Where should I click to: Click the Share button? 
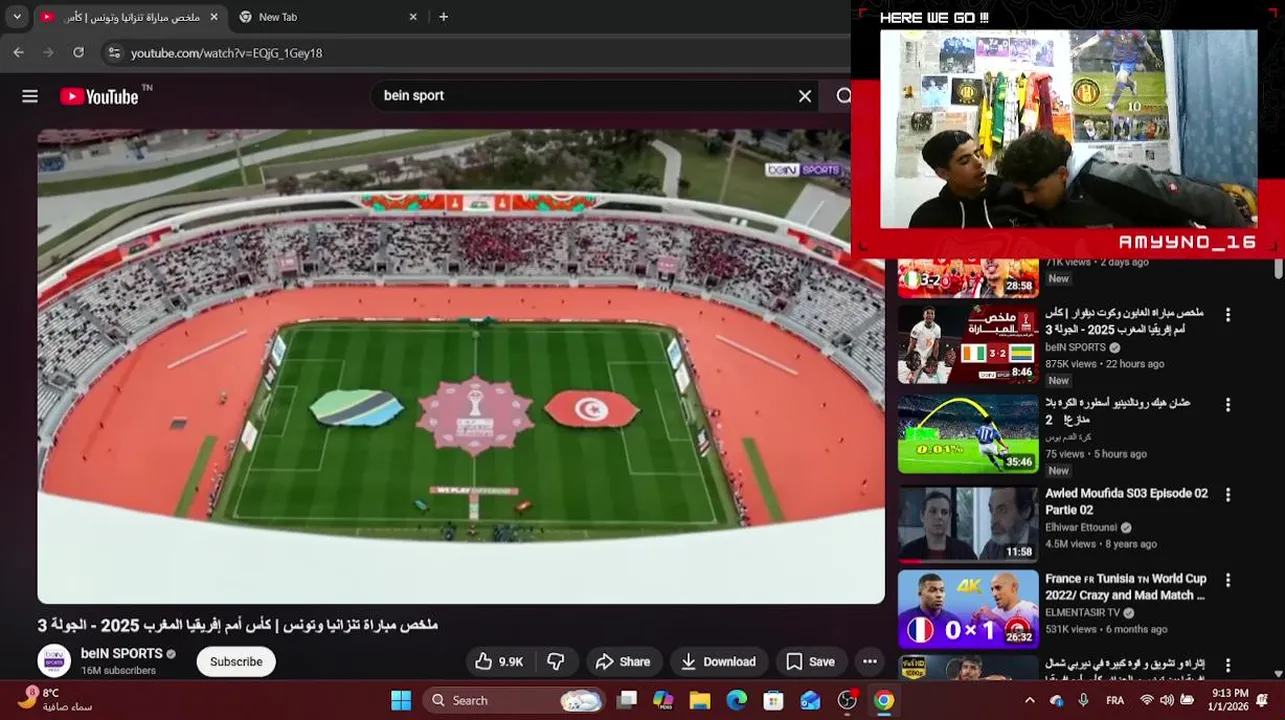click(623, 662)
